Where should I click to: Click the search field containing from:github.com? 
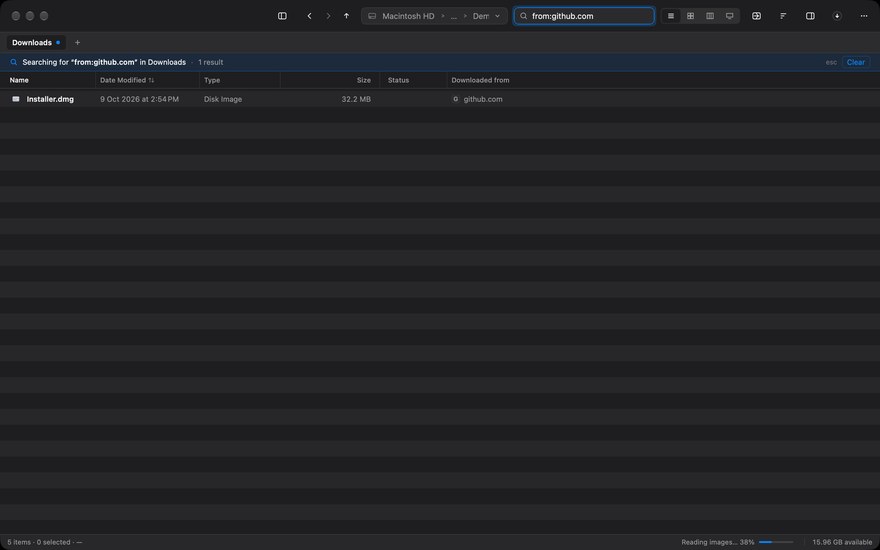tap(584, 16)
